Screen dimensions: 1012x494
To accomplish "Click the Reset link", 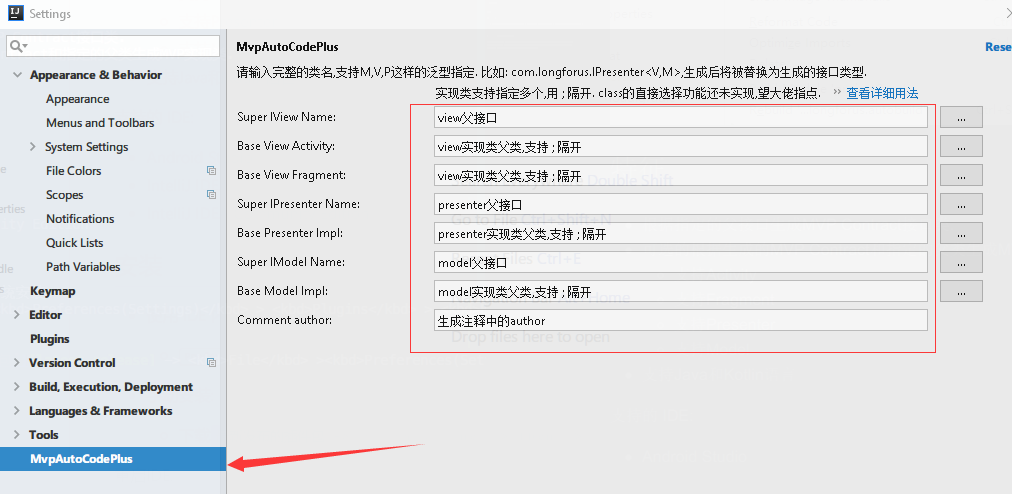I will (998, 47).
